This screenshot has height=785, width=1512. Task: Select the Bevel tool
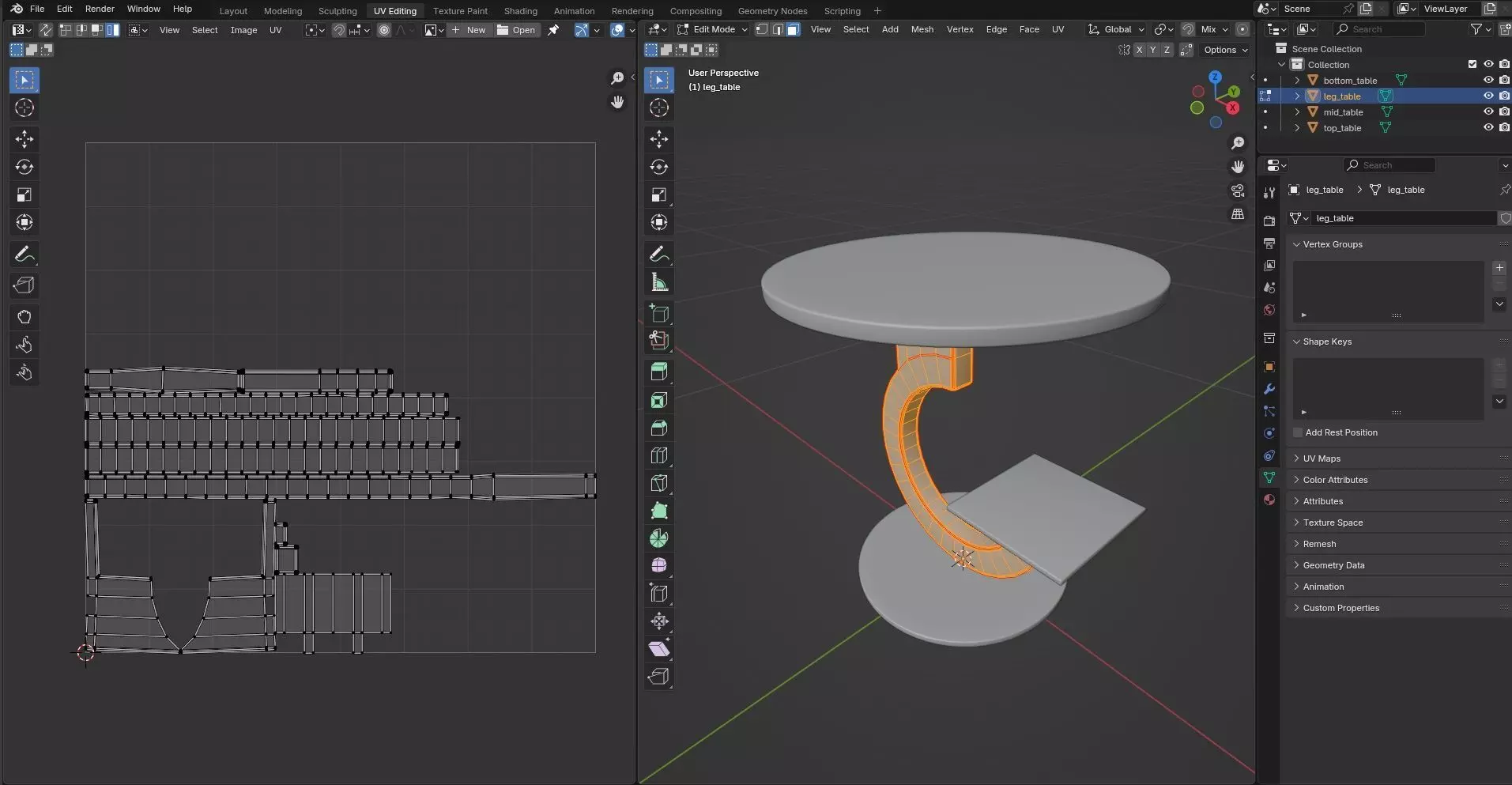click(659, 428)
